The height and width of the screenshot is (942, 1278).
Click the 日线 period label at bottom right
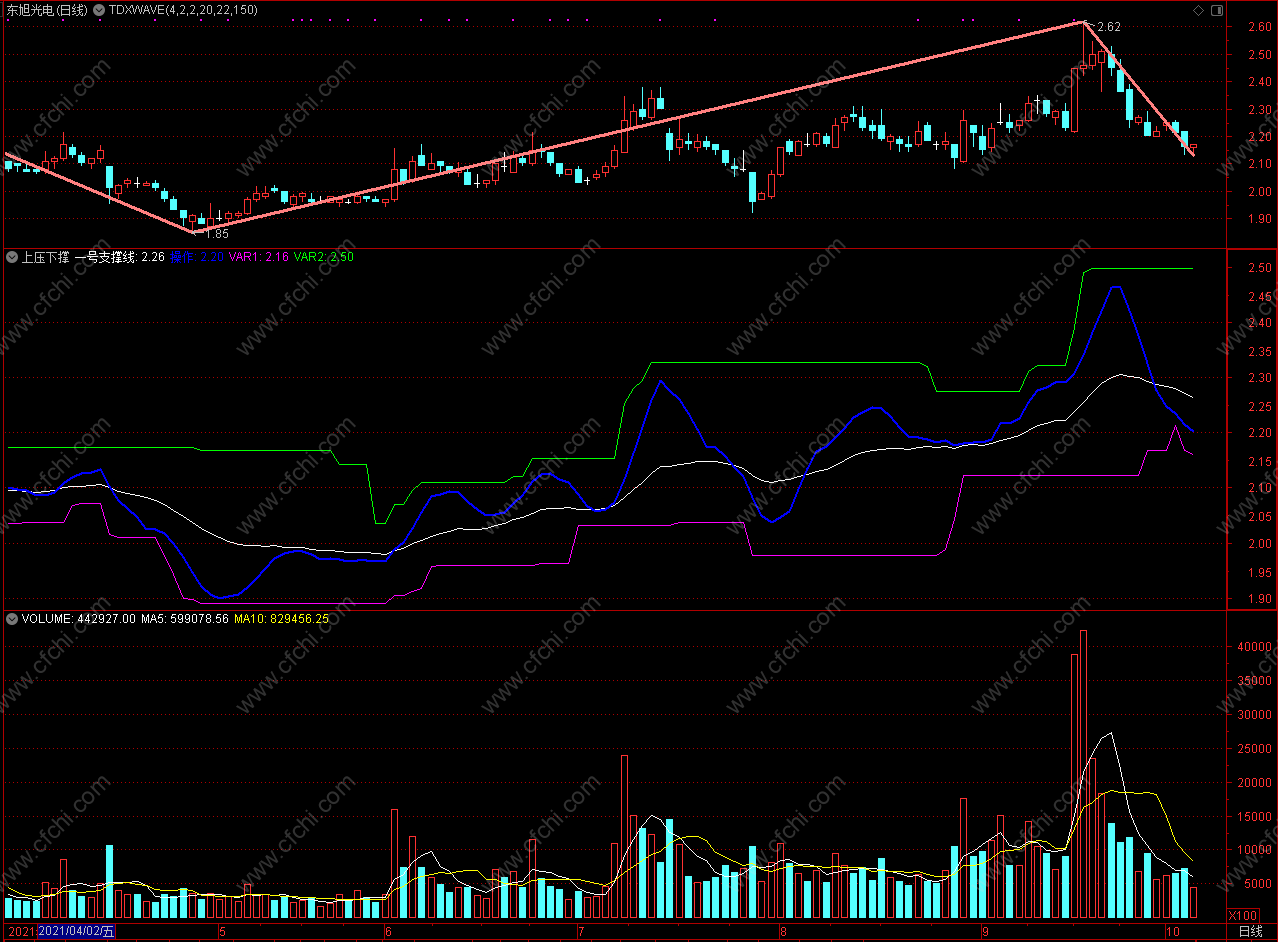pyautogui.click(x=1250, y=931)
